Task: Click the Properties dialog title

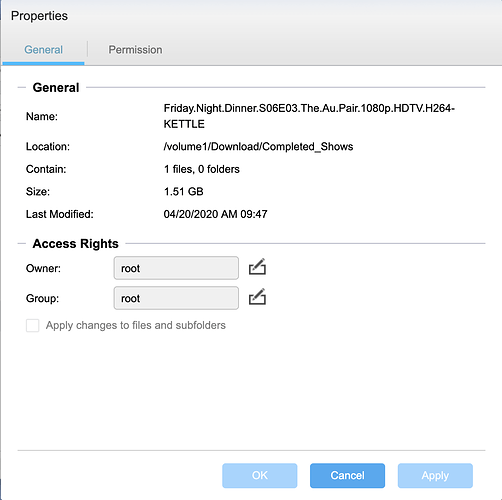Action: pos(39,16)
